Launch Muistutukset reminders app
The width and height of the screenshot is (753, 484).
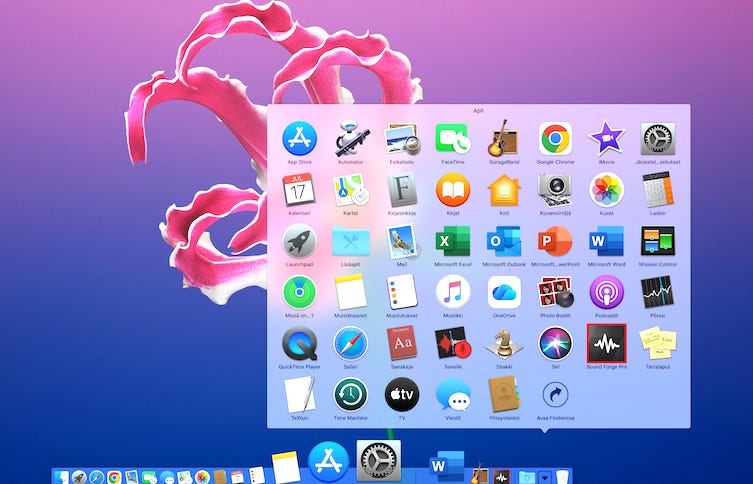click(x=402, y=292)
